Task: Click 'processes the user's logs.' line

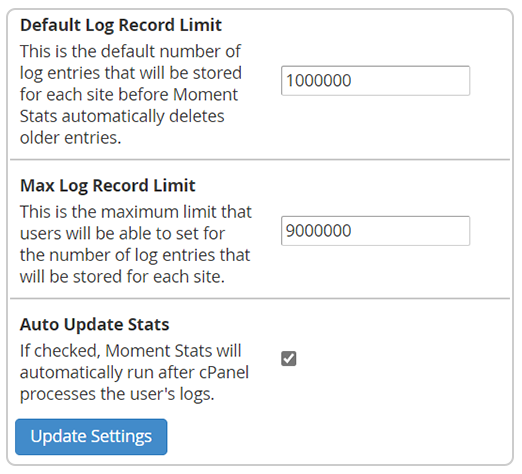Action: (117, 394)
